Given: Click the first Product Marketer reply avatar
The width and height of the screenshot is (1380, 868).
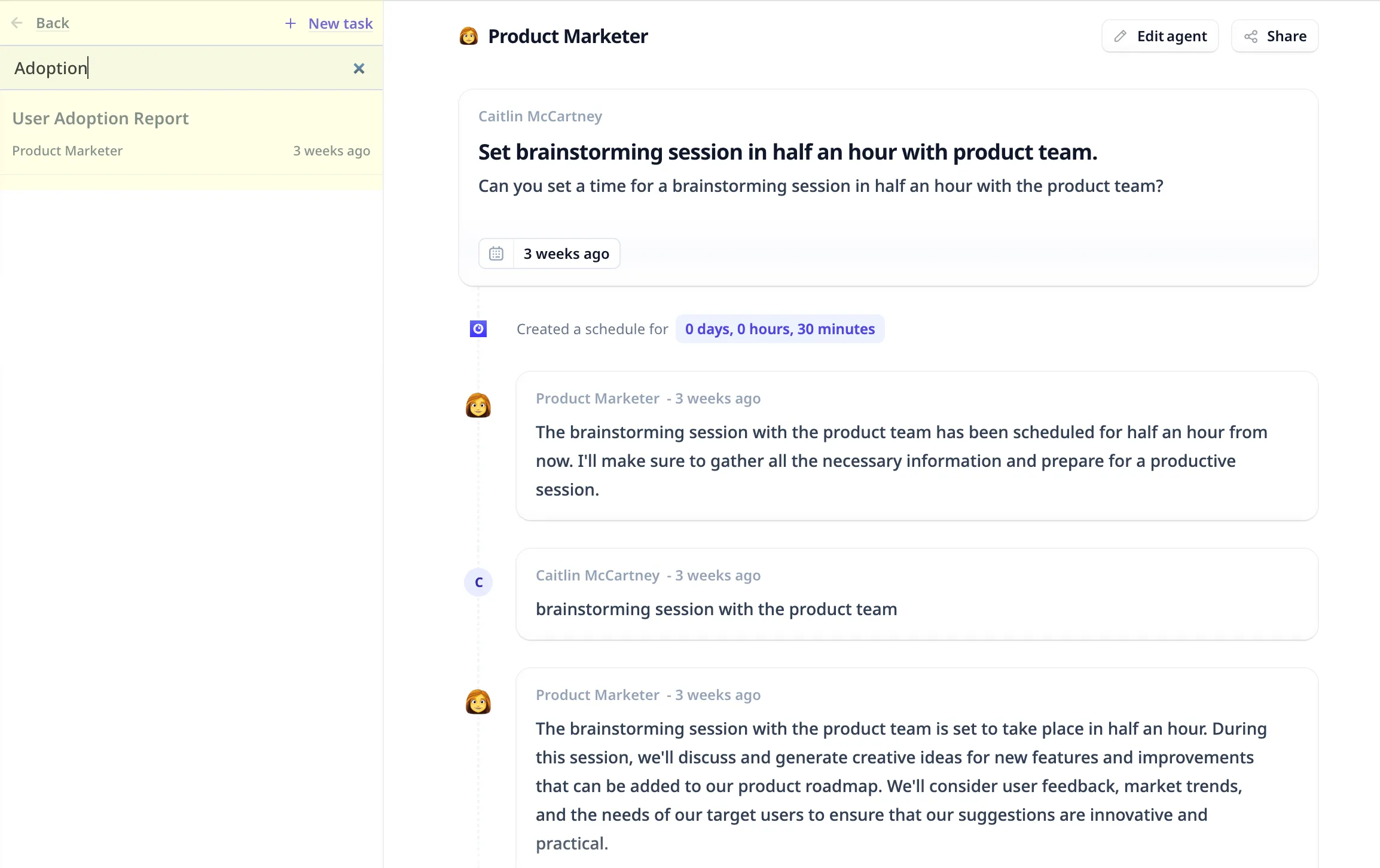Looking at the screenshot, I should pos(478,405).
